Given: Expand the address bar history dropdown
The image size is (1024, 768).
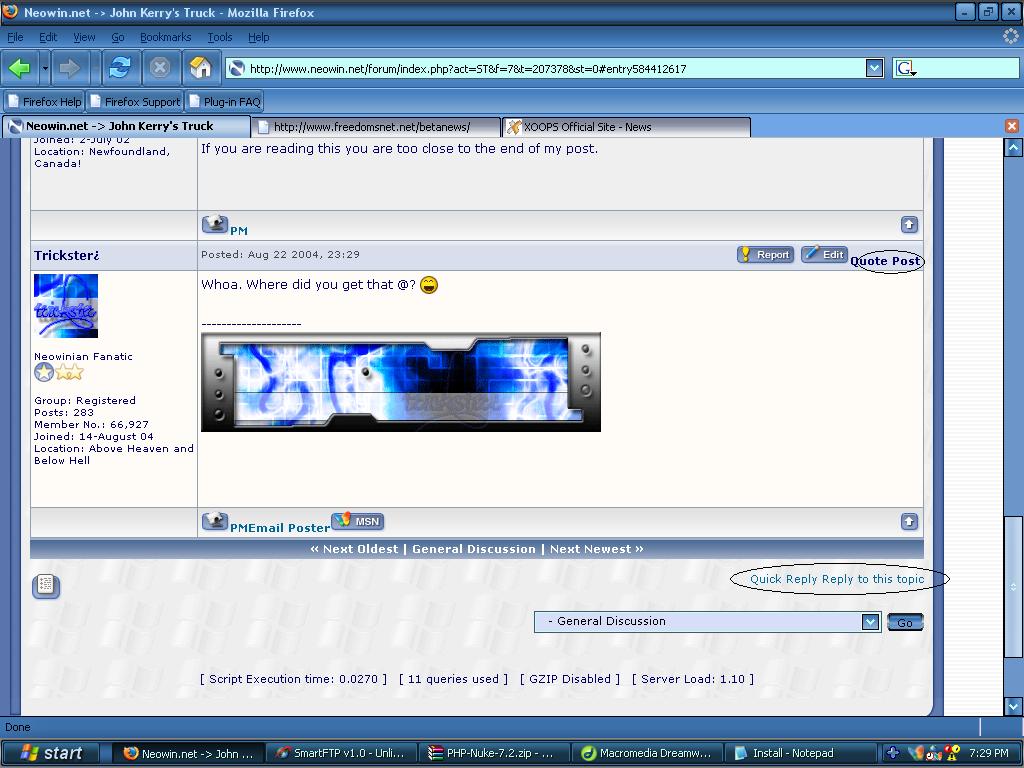Looking at the screenshot, I should (x=874, y=68).
